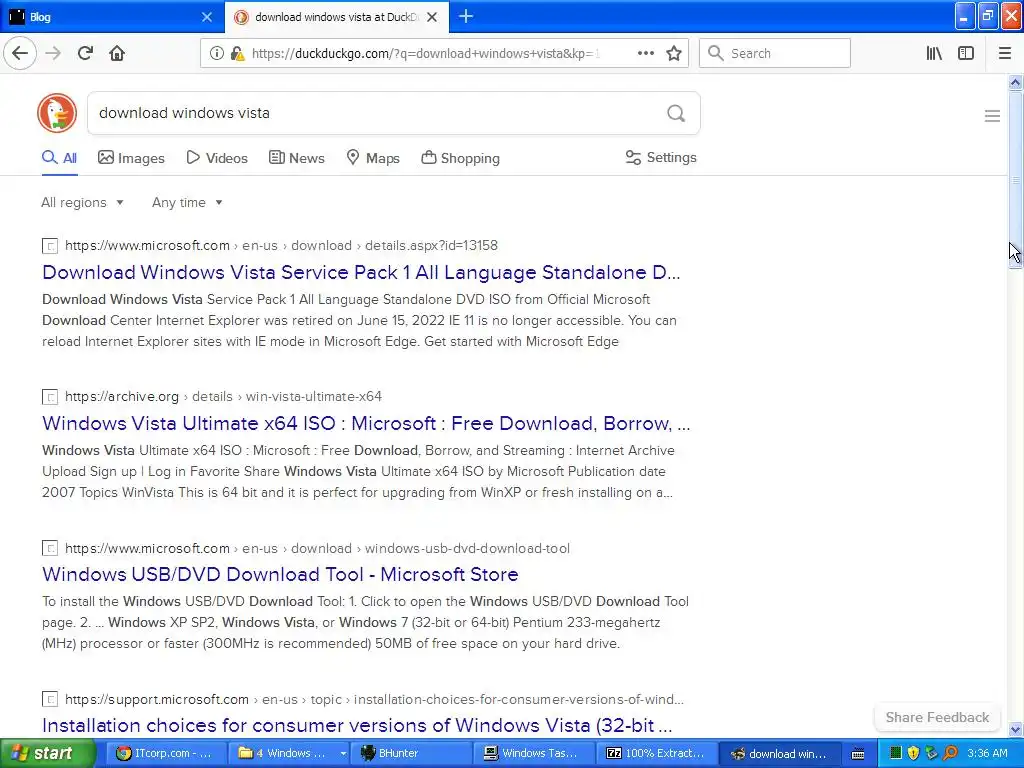Open Firefox hamburger menu

point(1005,53)
